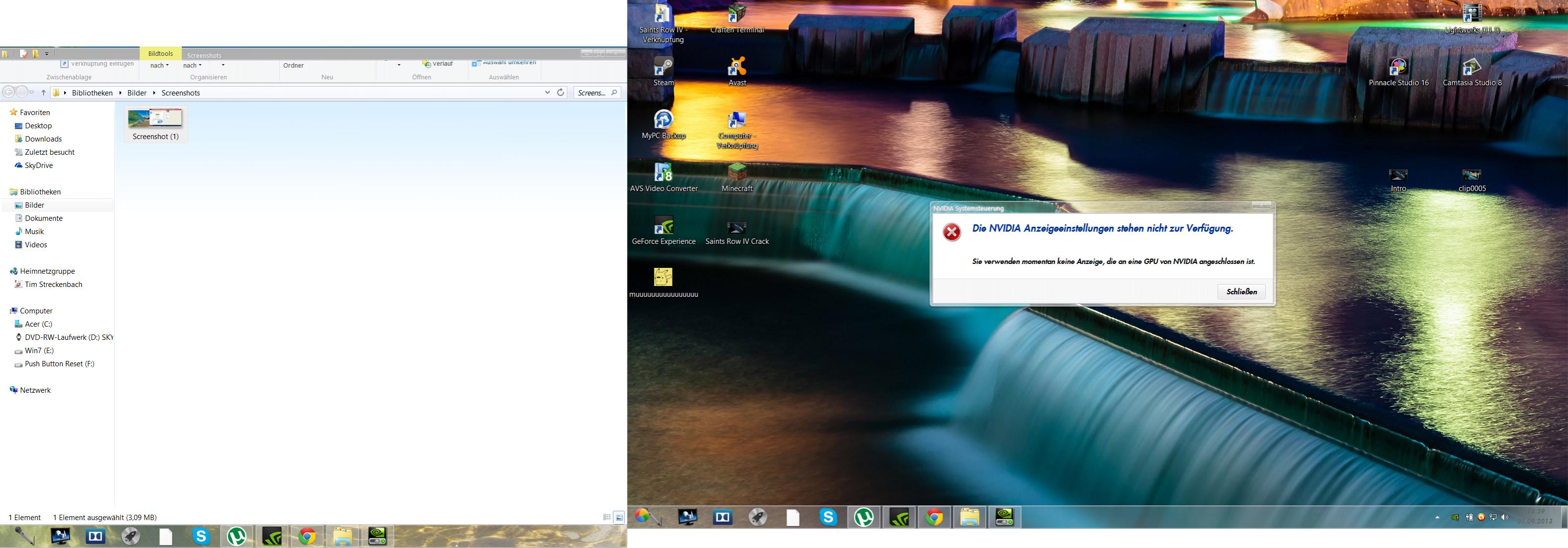
Task: Switch to the Bildtools ribbon tab
Action: (161, 53)
